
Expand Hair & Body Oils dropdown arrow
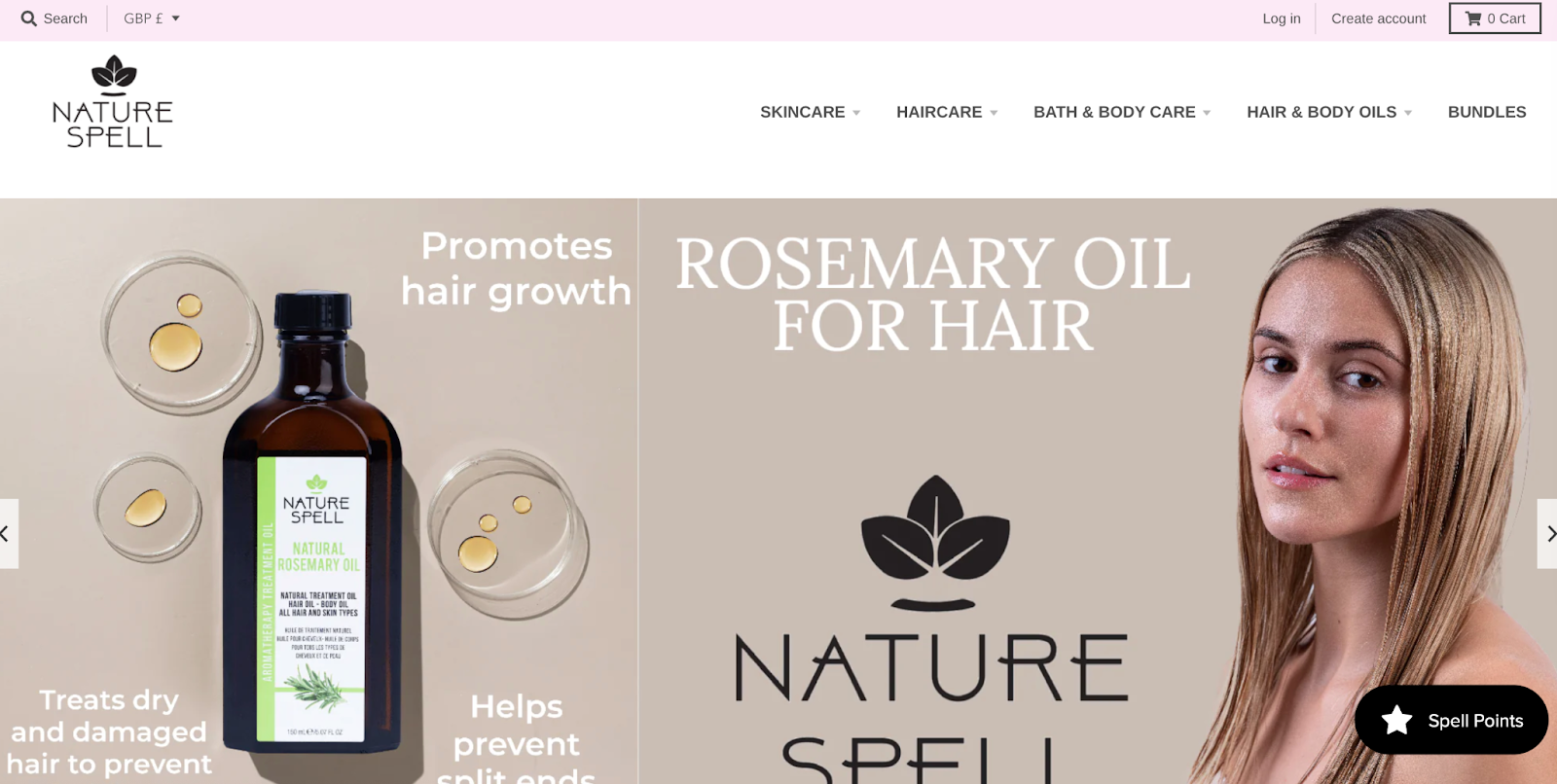click(1408, 113)
